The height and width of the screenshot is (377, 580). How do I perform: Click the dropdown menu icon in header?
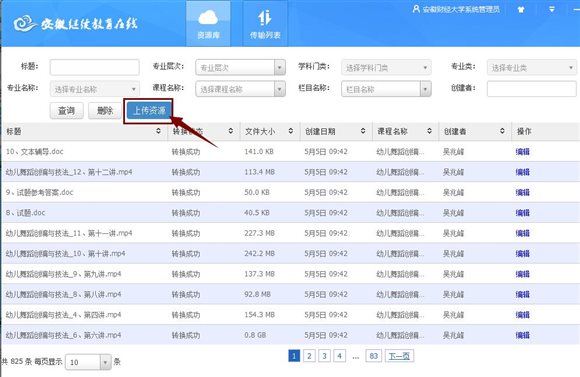552,9
